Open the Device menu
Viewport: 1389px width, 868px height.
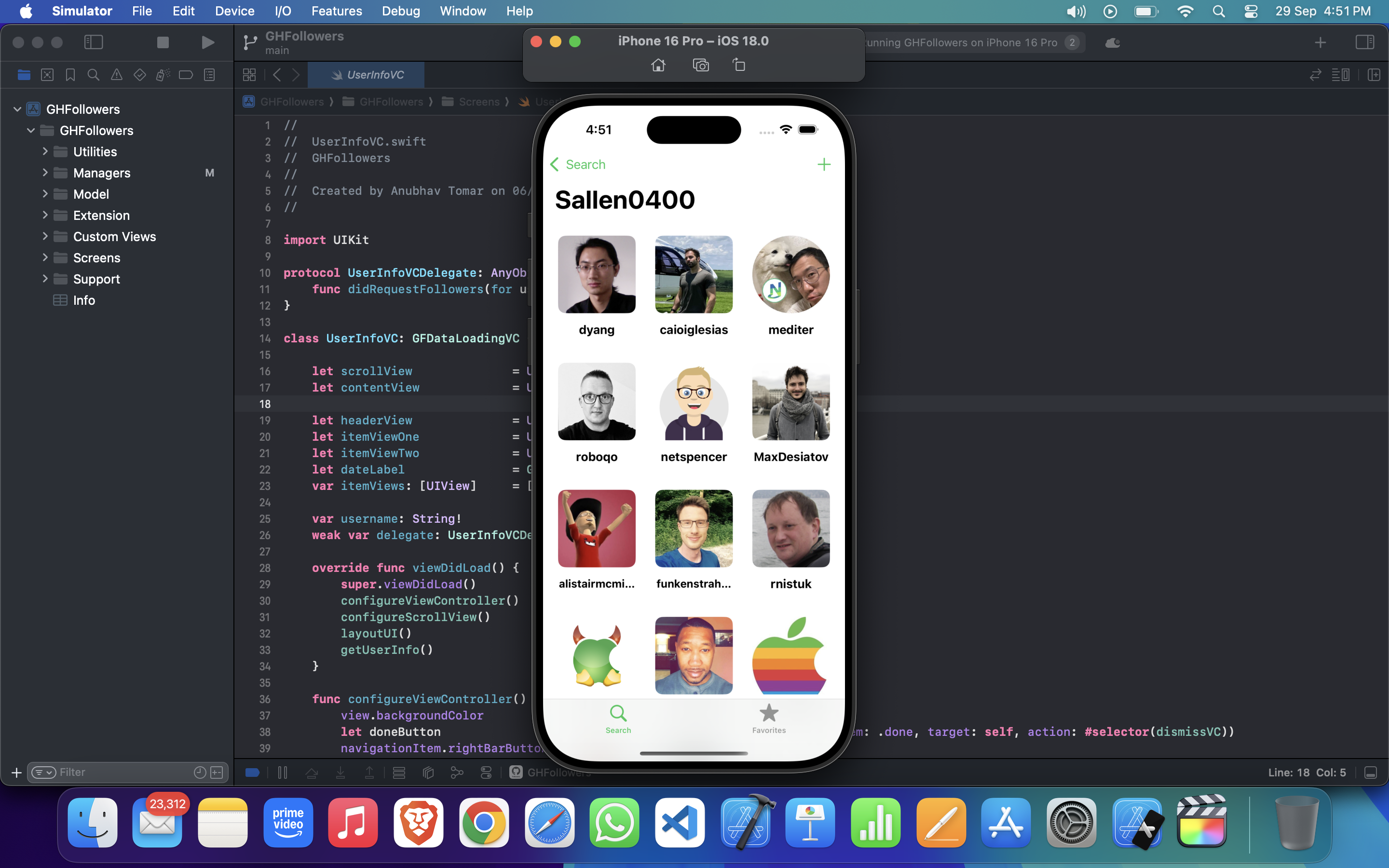234,11
